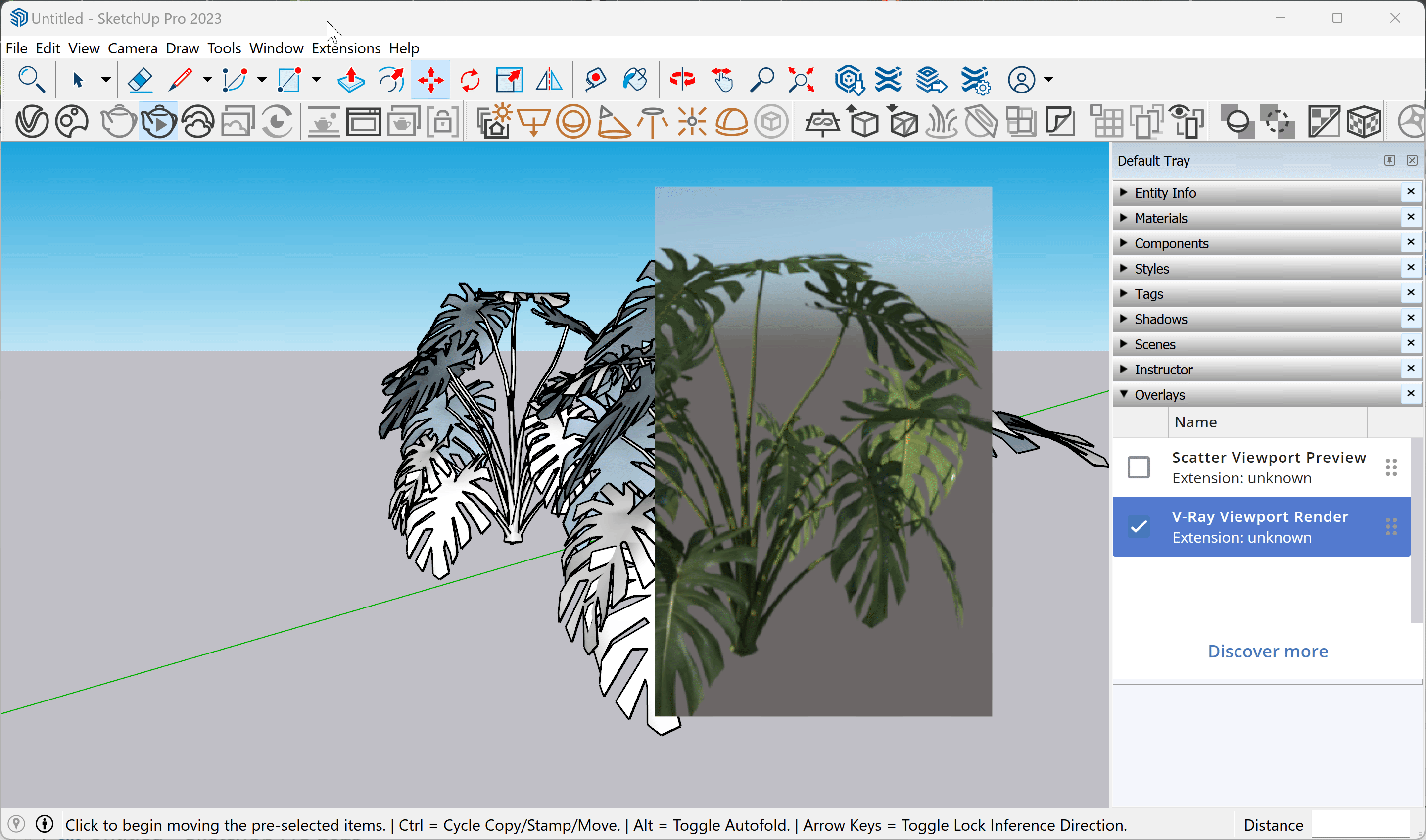Open Select tool dropdown arrow

[x=106, y=80]
